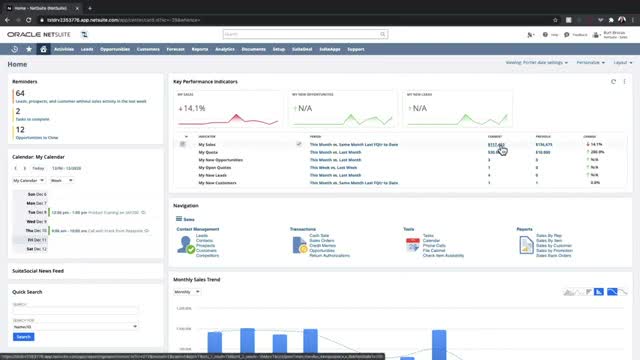Open the Activities menu
640x360 pixels.
coord(64,49)
